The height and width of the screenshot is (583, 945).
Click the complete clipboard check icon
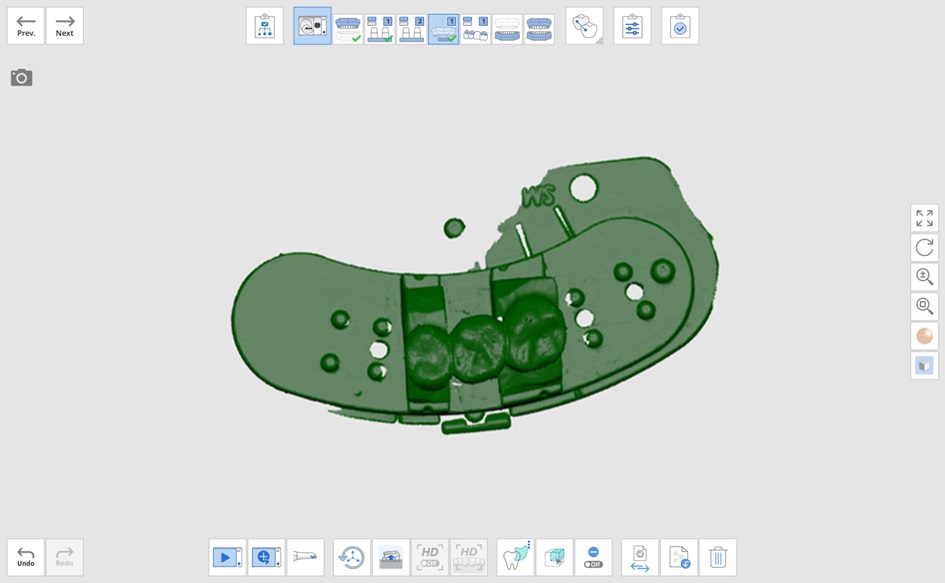[x=680, y=26]
